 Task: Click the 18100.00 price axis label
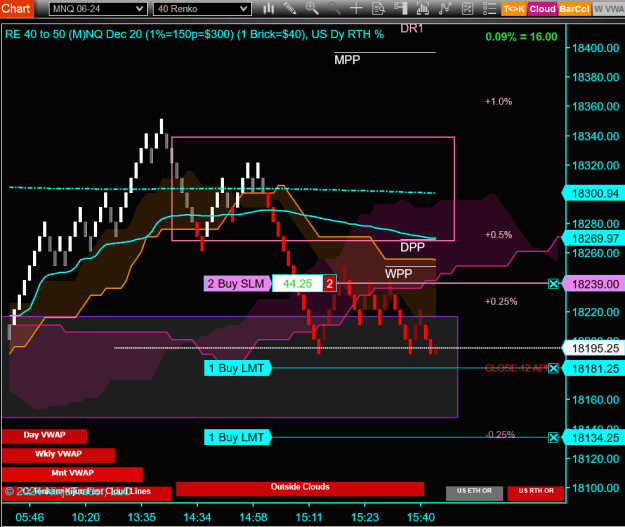pos(596,488)
